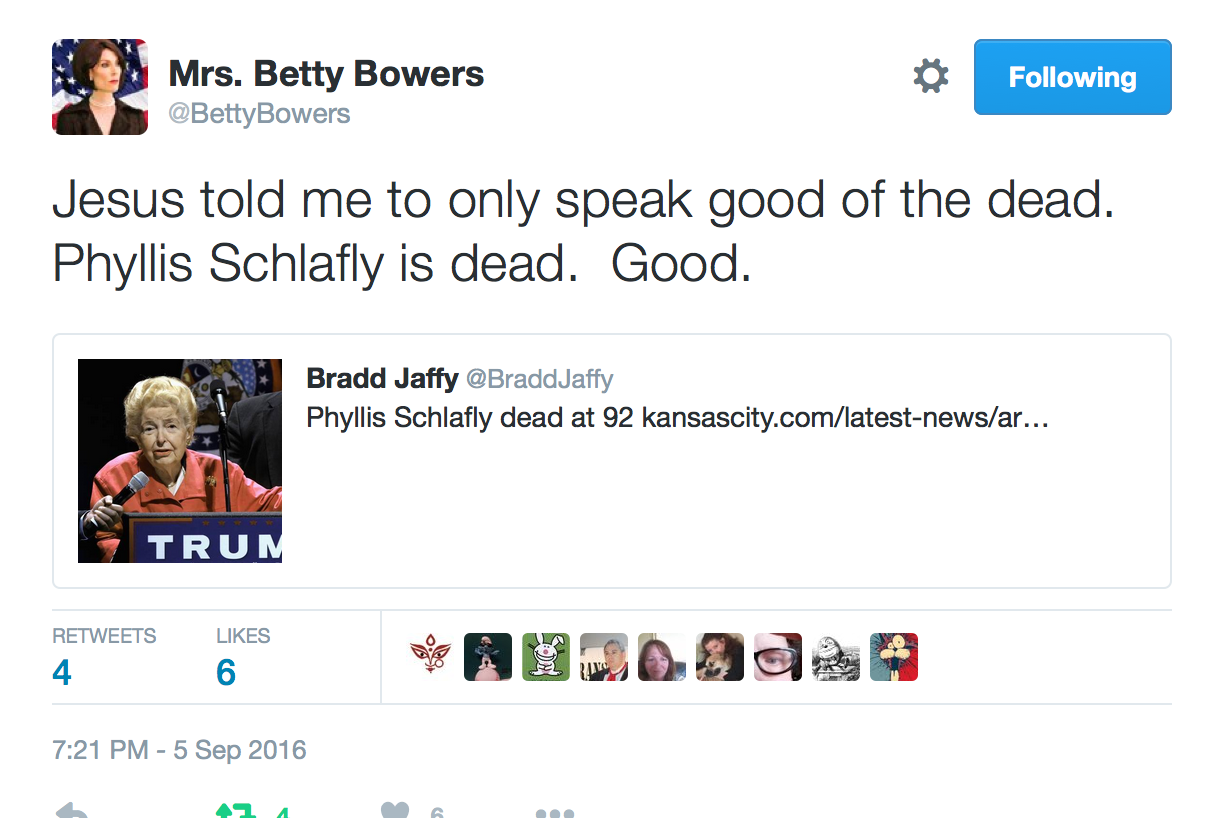Click the 7:21 PM - 5 Sep 2016 timestamp

pyautogui.click(x=179, y=750)
